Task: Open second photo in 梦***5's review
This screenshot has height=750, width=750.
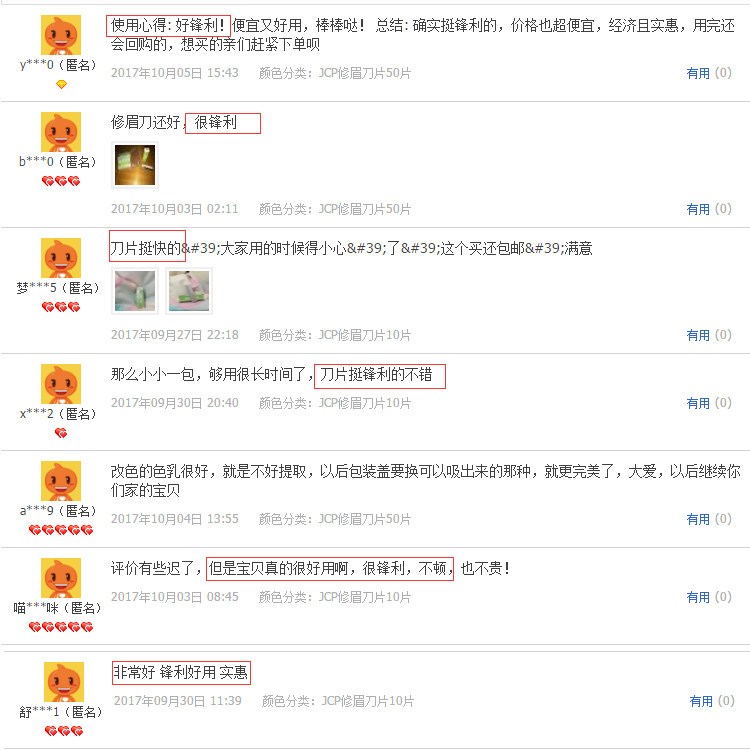Action: pos(189,291)
